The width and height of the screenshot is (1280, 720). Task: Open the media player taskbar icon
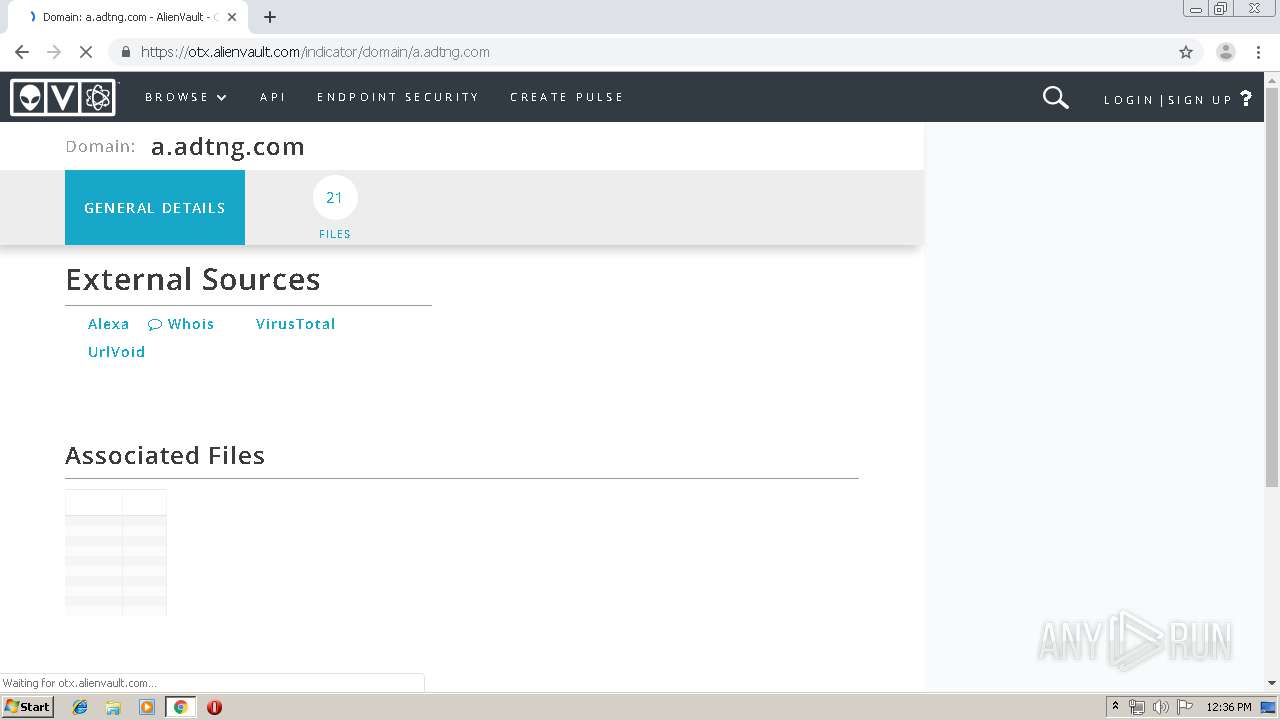pyautogui.click(x=147, y=707)
